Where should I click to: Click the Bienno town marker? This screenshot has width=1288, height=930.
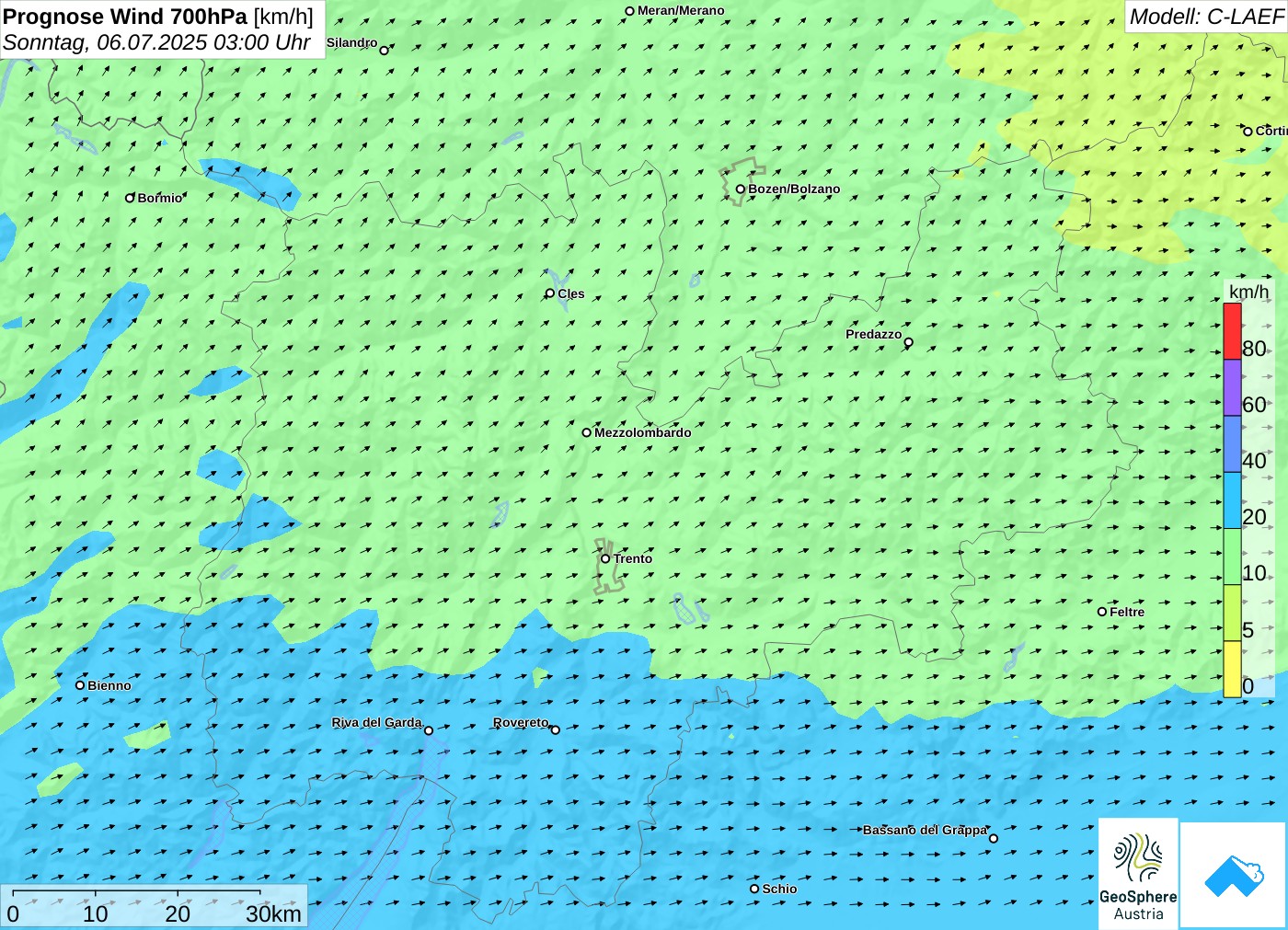[80, 685]
